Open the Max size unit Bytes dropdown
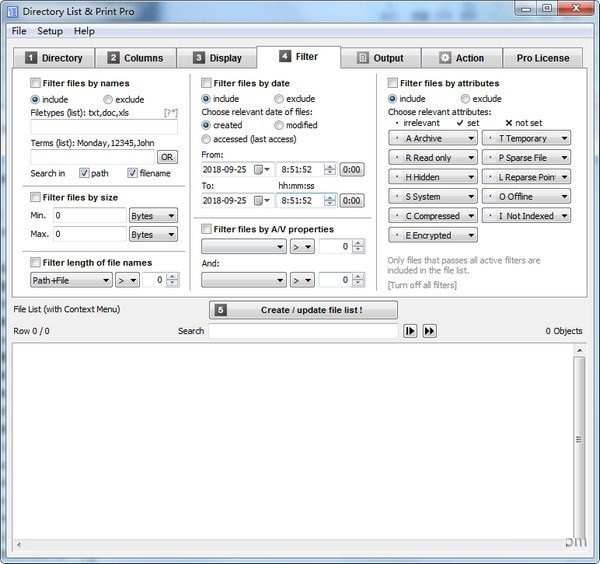Image resolution: width=600 pixels, height=564 pixels. coord(153,235)
